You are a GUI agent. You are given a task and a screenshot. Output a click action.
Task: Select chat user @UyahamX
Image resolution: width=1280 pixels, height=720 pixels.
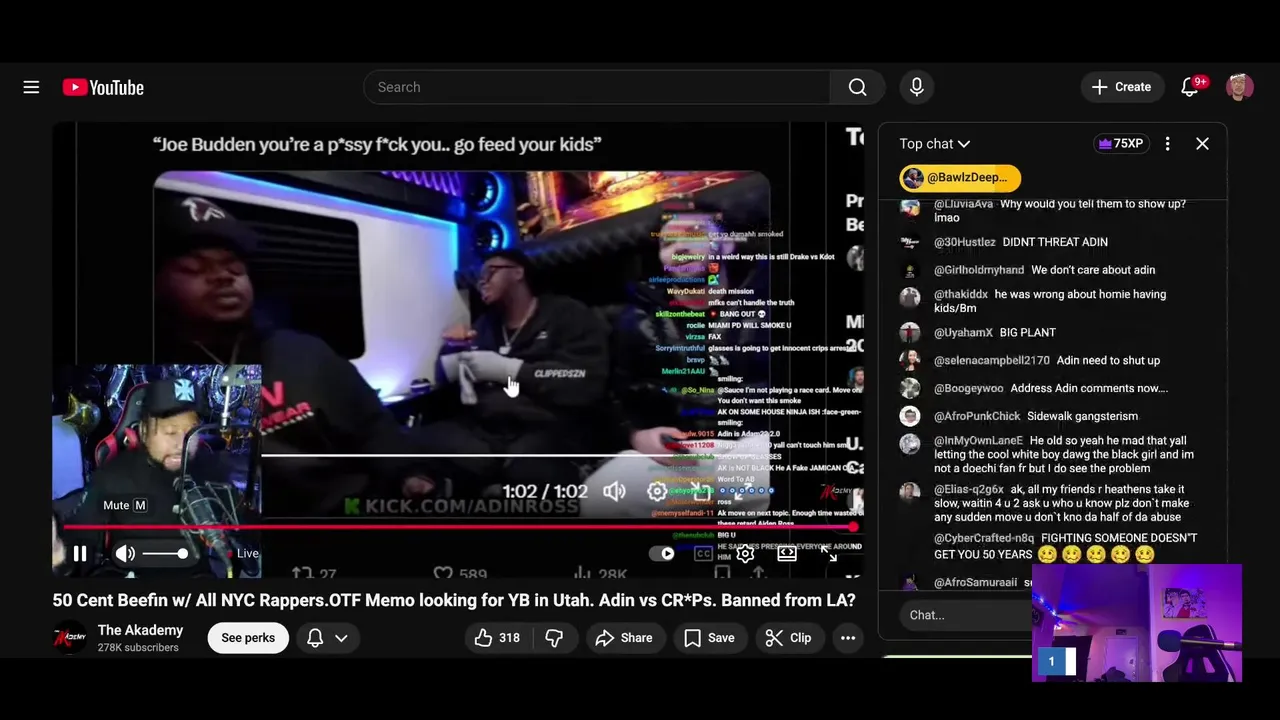963,333
